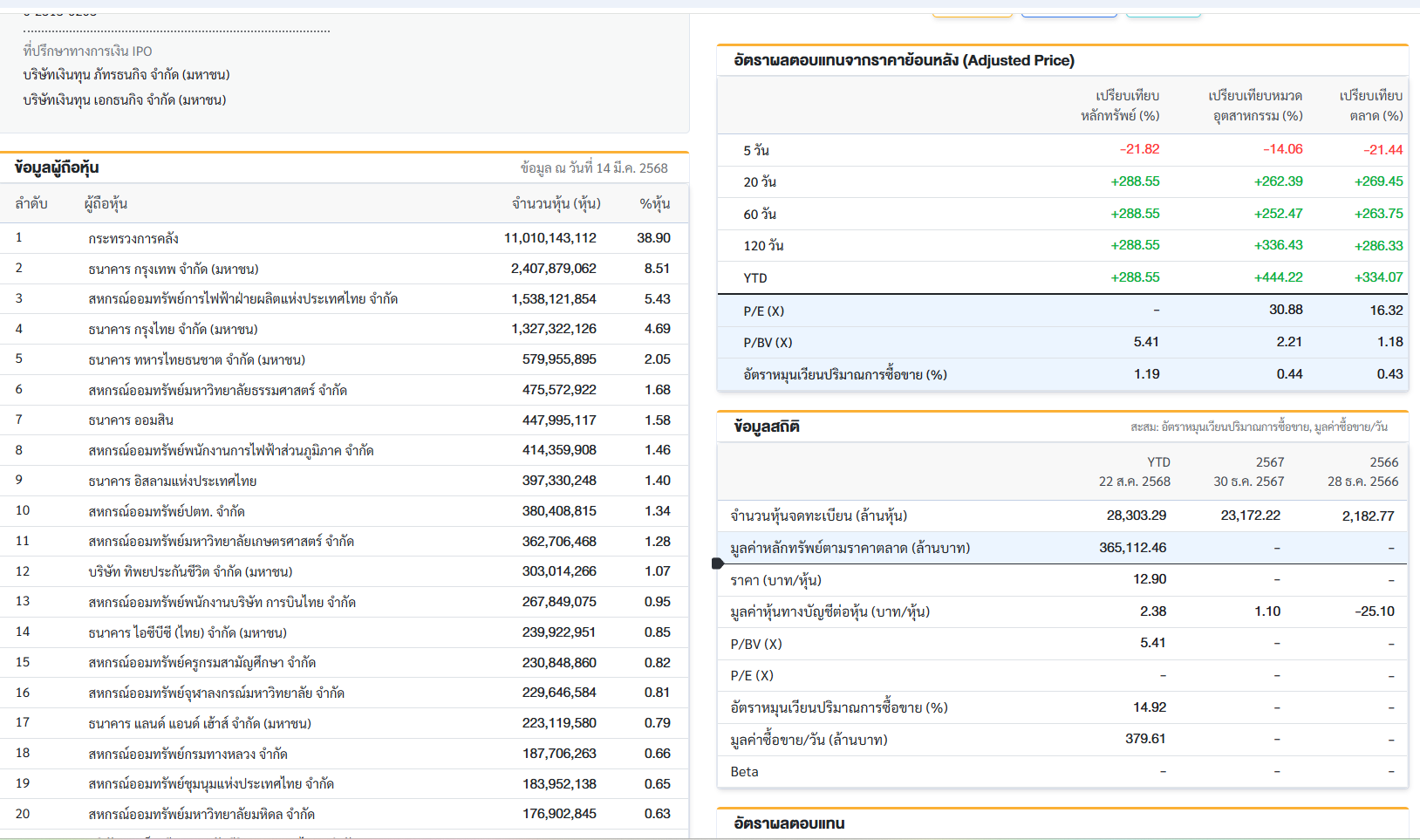Click 'สหกรณ์ออมทรัพย์ครูกรมสามัญศึกษา จำกัด' name
Screen dimensions: 1420x840
[x=202, y=662]
